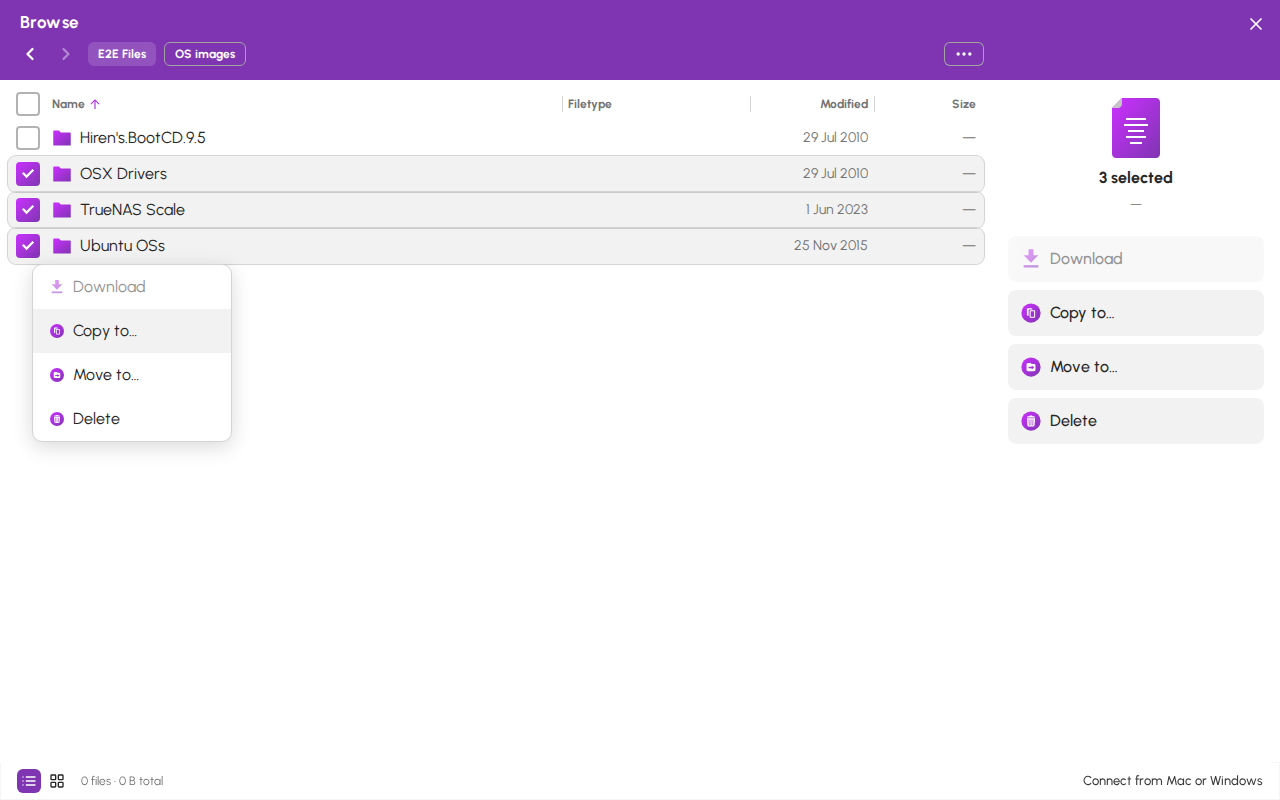Sort by the Size column header
The height and width of the screenshot is (800, 1280).
[x=964, y=104]
